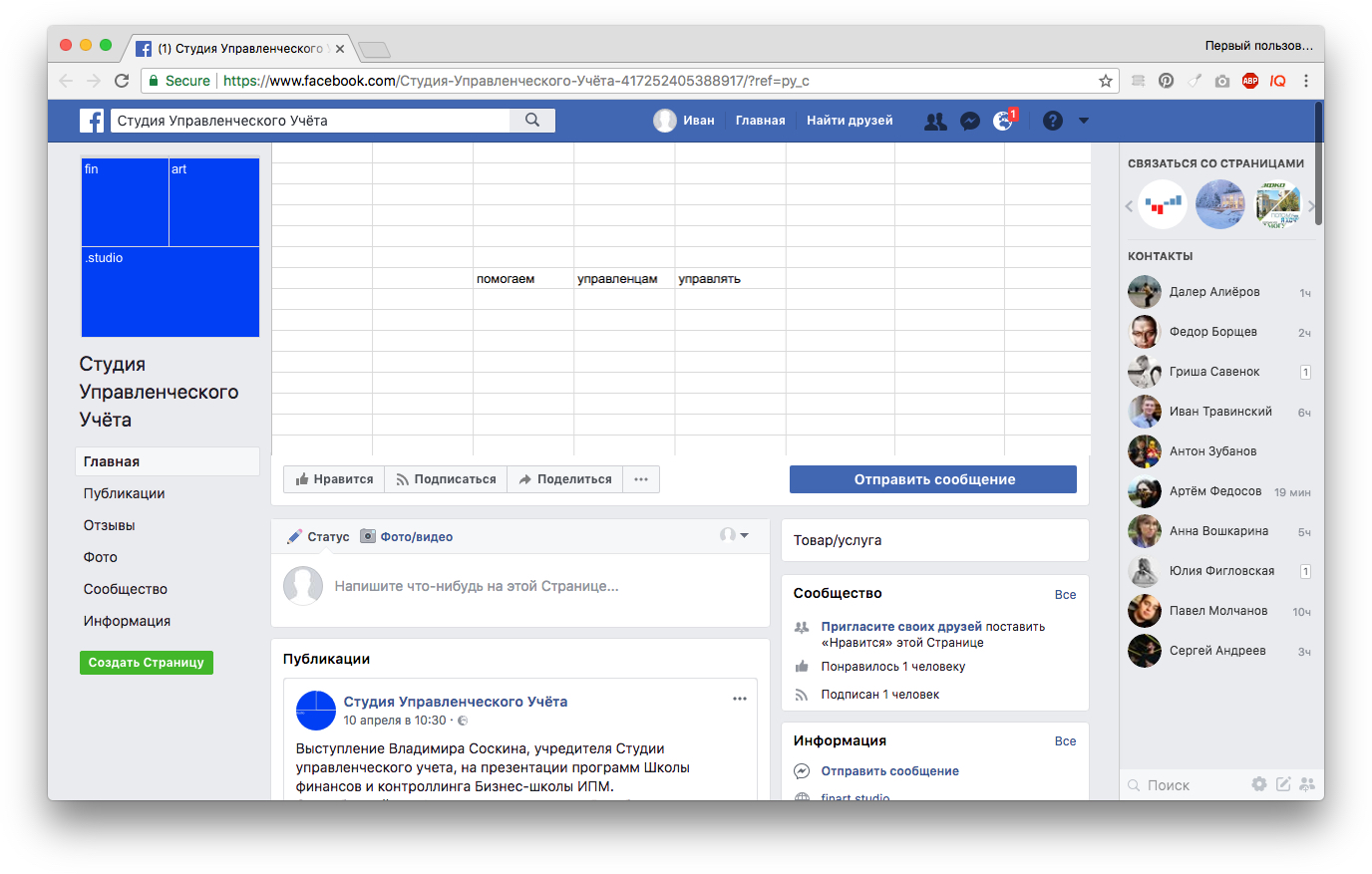The width and height of the screenshot is (1372, 874).
Task: Click the Отправить сообщение button
Action: coord(933,479)
